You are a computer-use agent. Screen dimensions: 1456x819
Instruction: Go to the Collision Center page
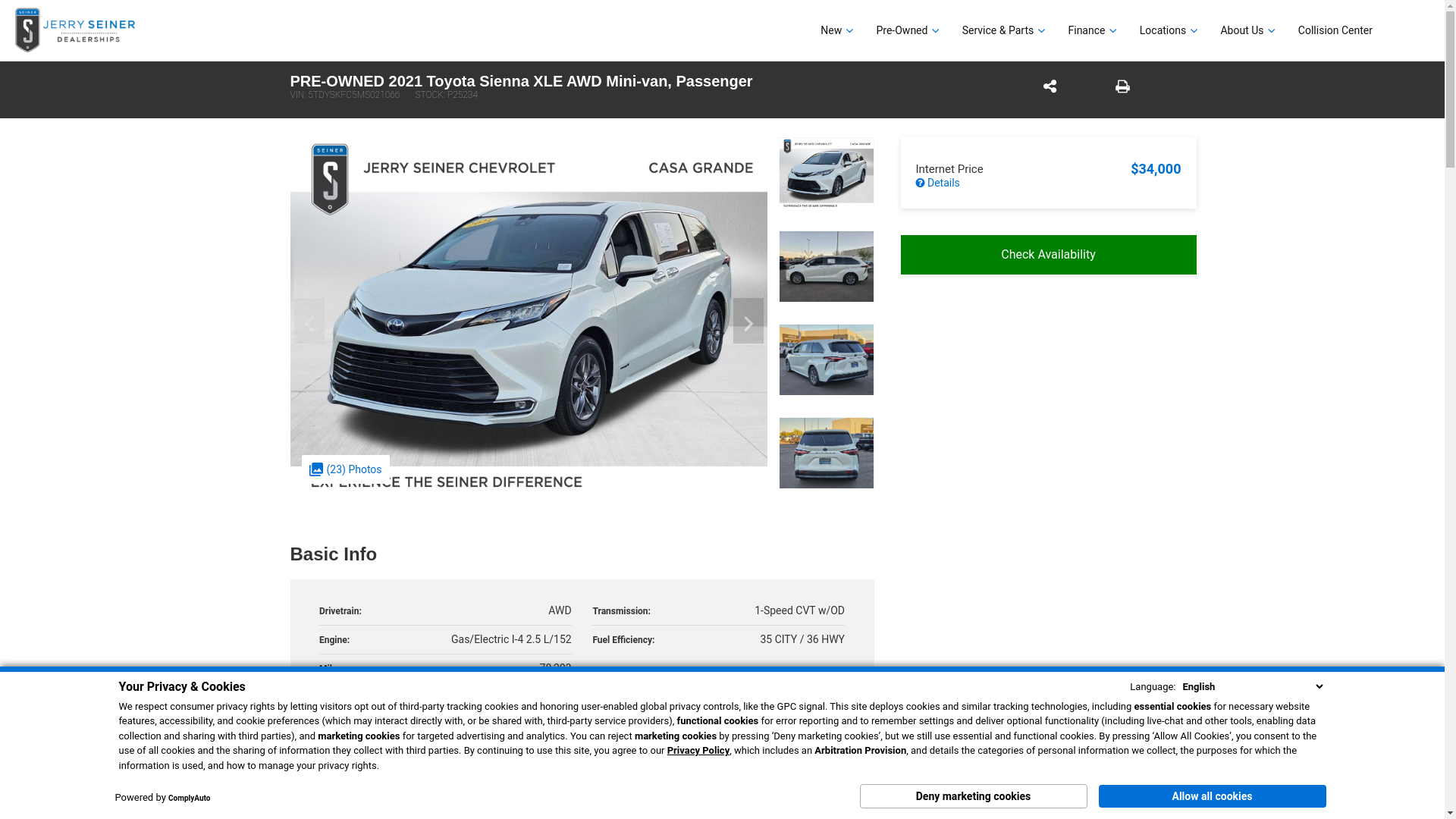[1335, 30]
